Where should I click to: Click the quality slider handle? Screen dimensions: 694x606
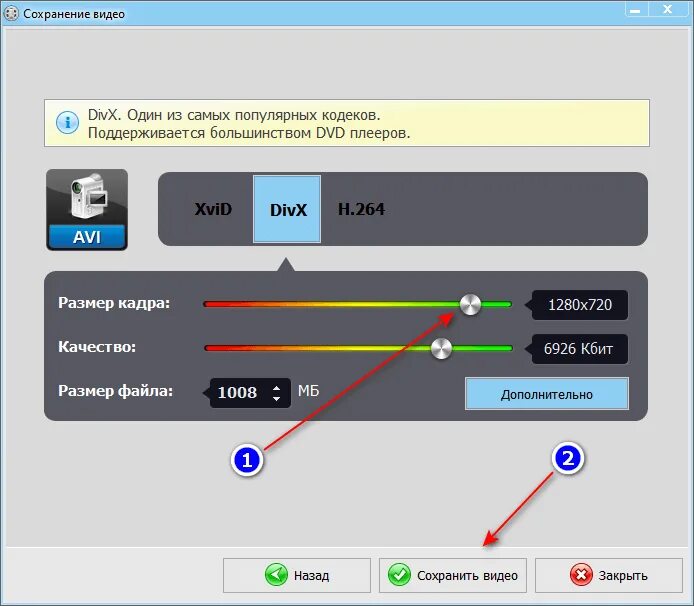point(441,348)
